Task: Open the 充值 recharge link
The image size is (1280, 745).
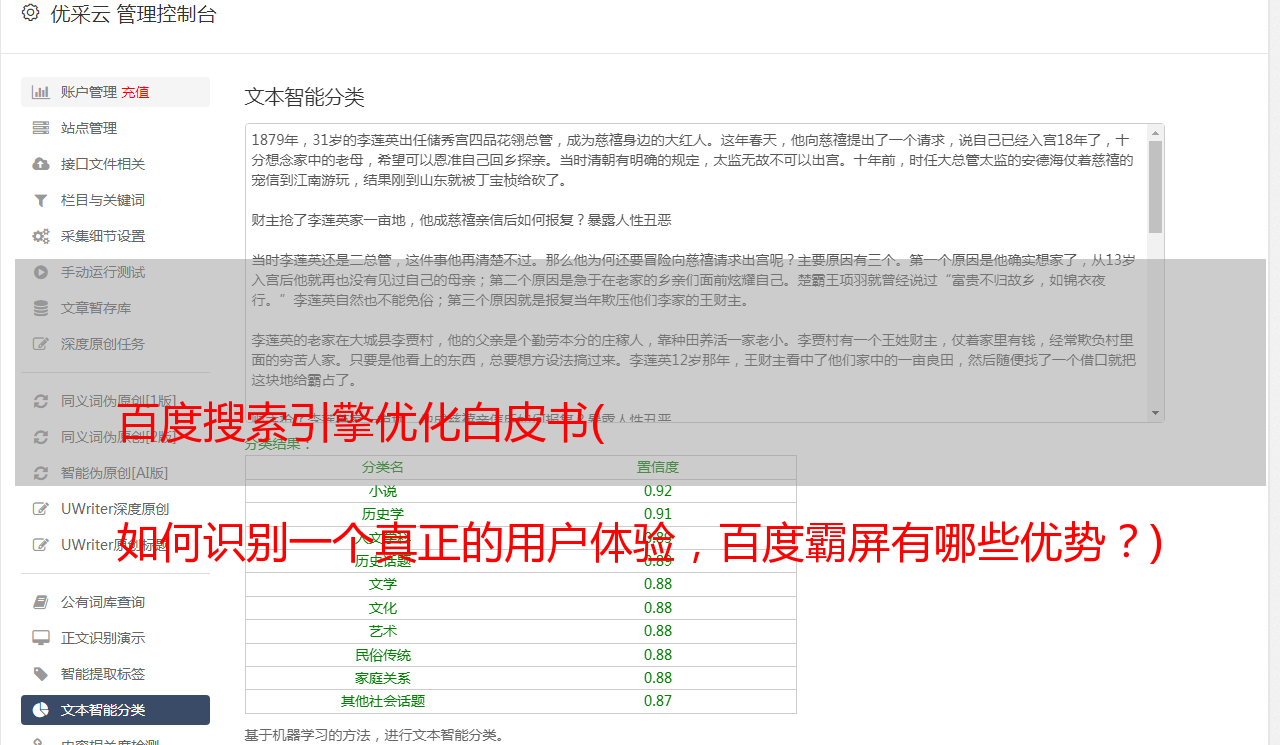Action: click(135, 92)
